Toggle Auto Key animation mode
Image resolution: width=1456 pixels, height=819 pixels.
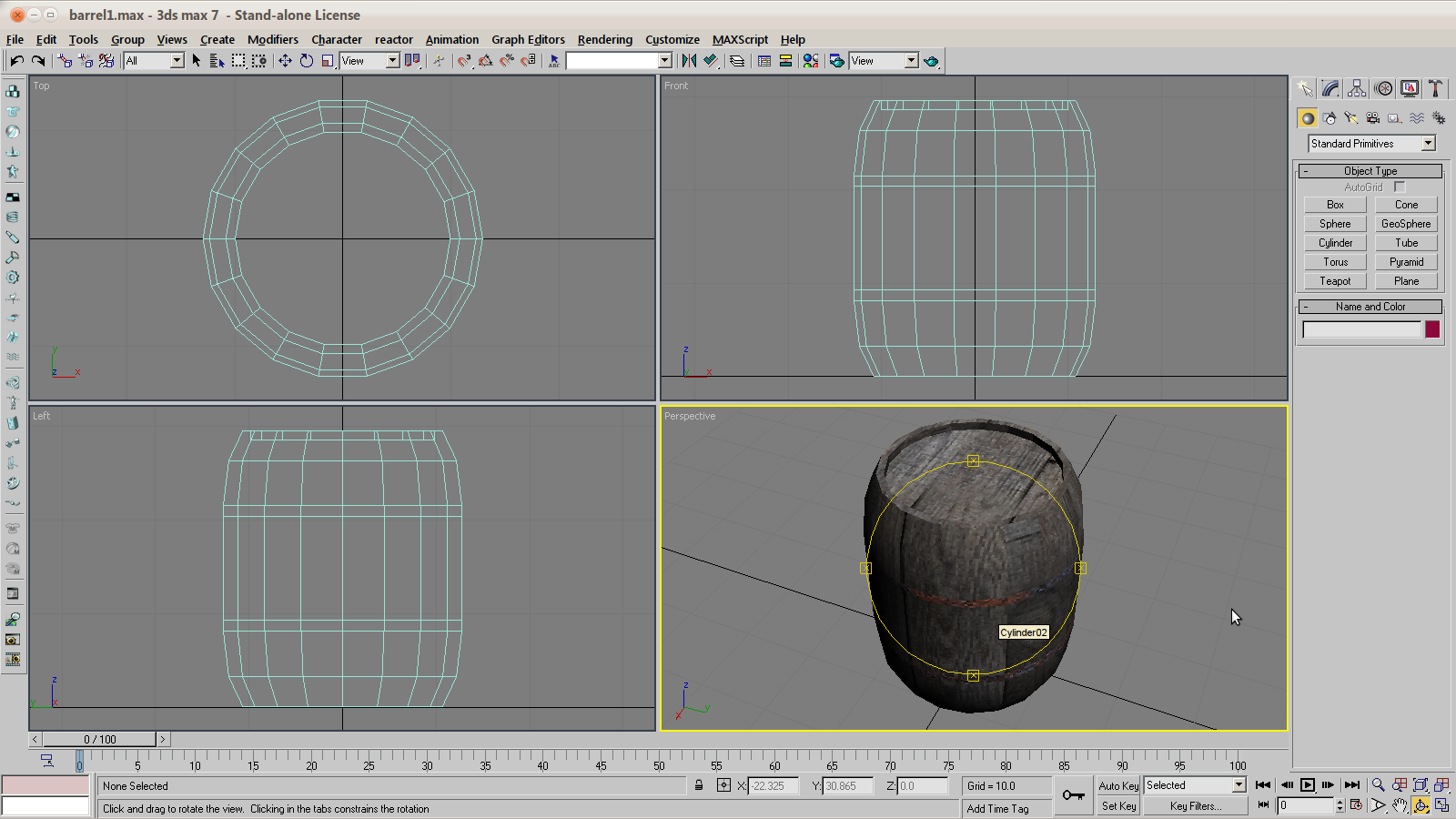click(1118, 785)
